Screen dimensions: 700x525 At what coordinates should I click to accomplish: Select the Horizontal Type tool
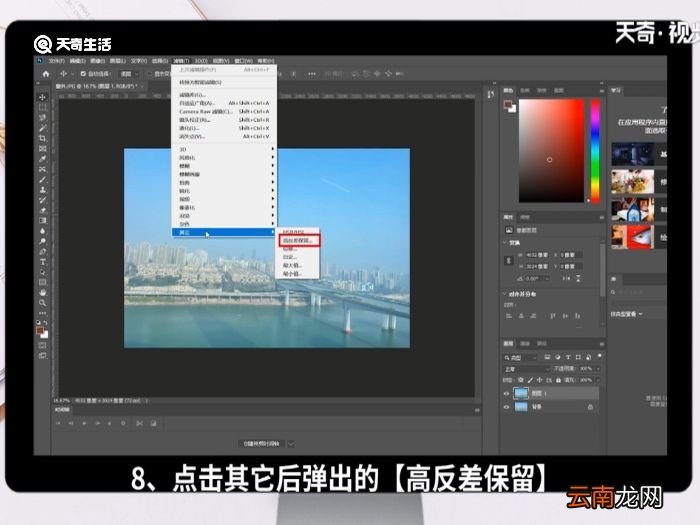point(42,262)
